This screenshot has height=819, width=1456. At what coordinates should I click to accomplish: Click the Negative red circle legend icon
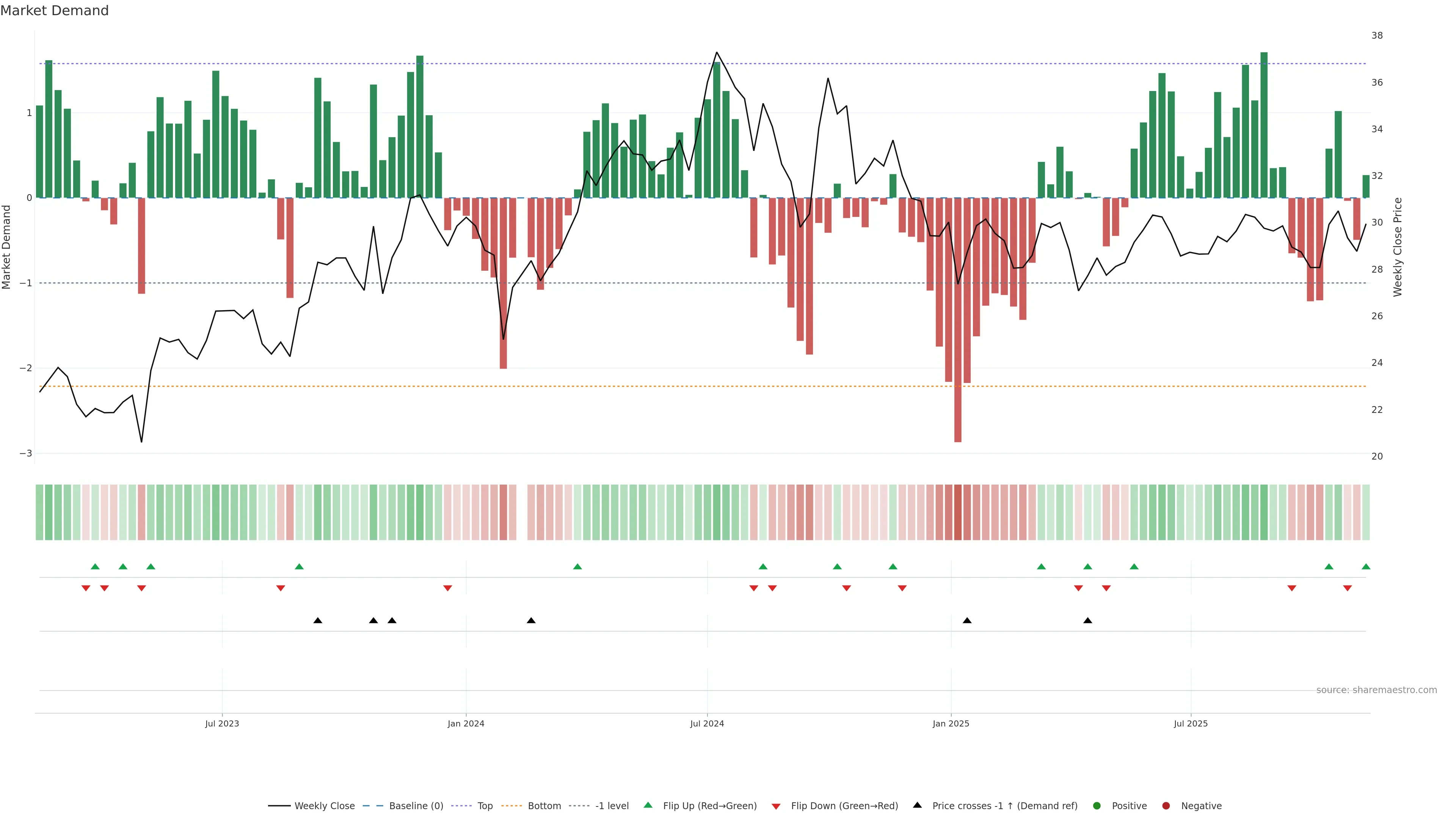[1166, 805]
